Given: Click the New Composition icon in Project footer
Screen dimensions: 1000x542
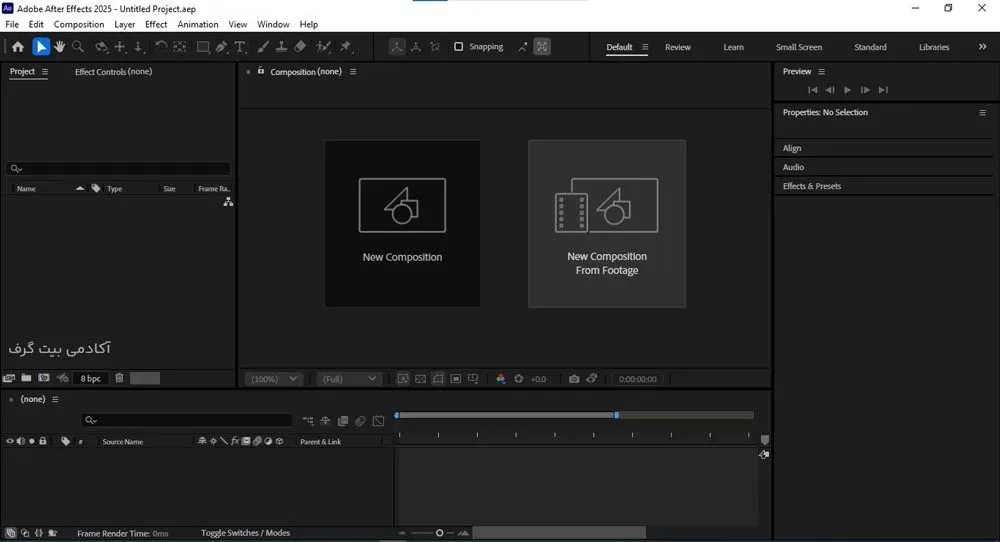Looking at the screenshot, I should (44, 378).
